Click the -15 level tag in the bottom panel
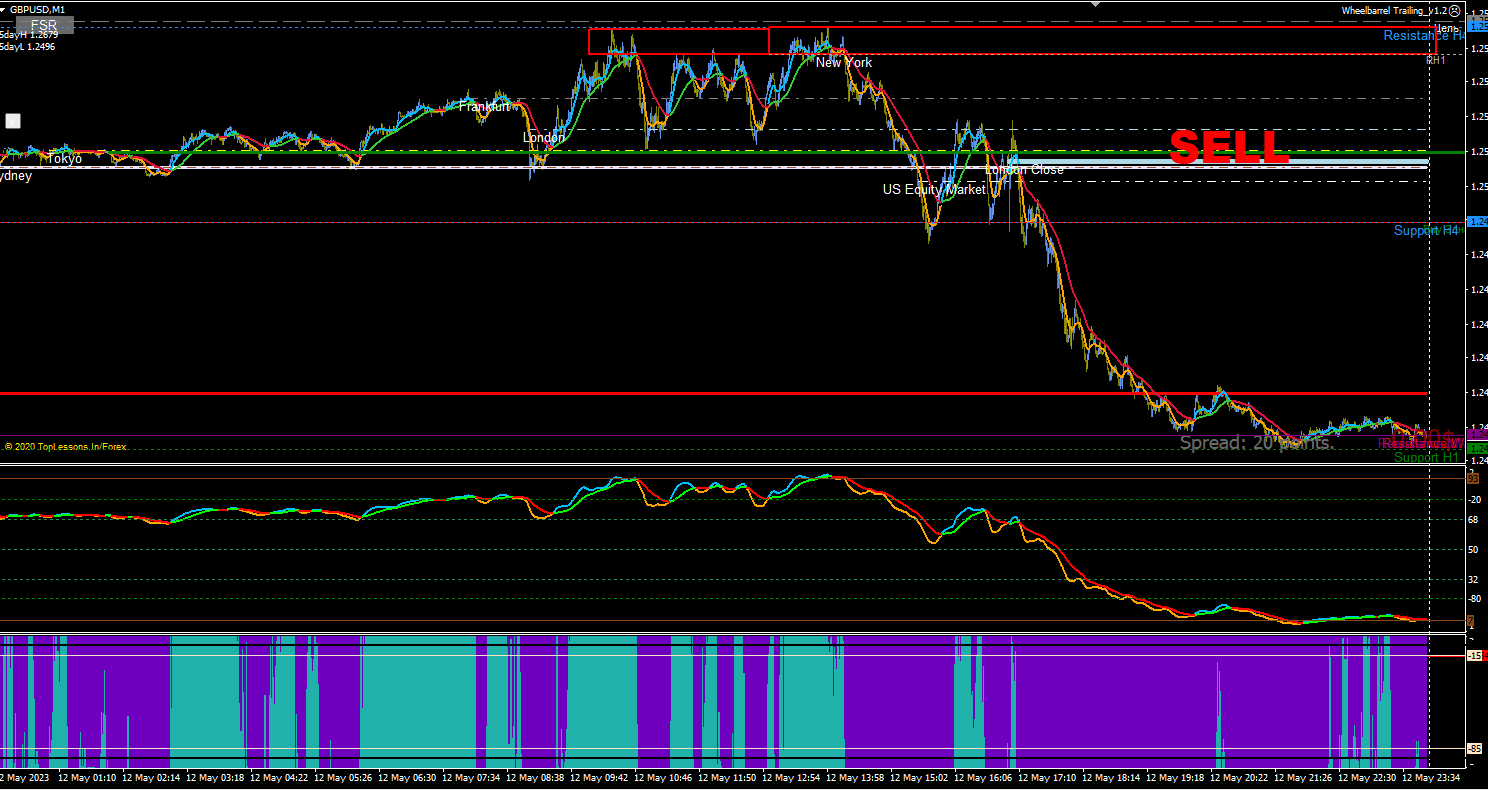1488x790 pixels. point(1474,656)
